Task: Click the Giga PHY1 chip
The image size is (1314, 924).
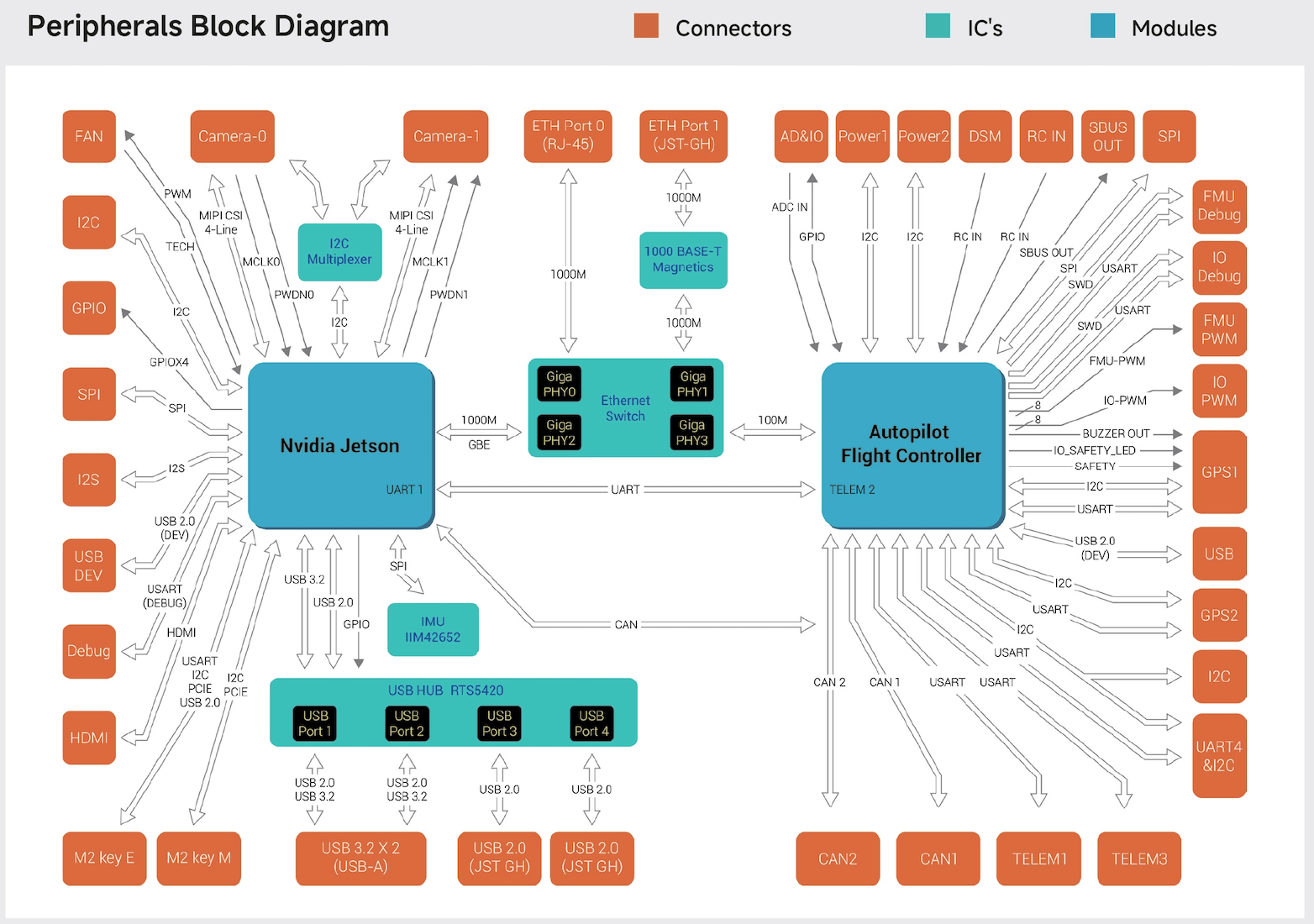Action: tap(692, 384)
